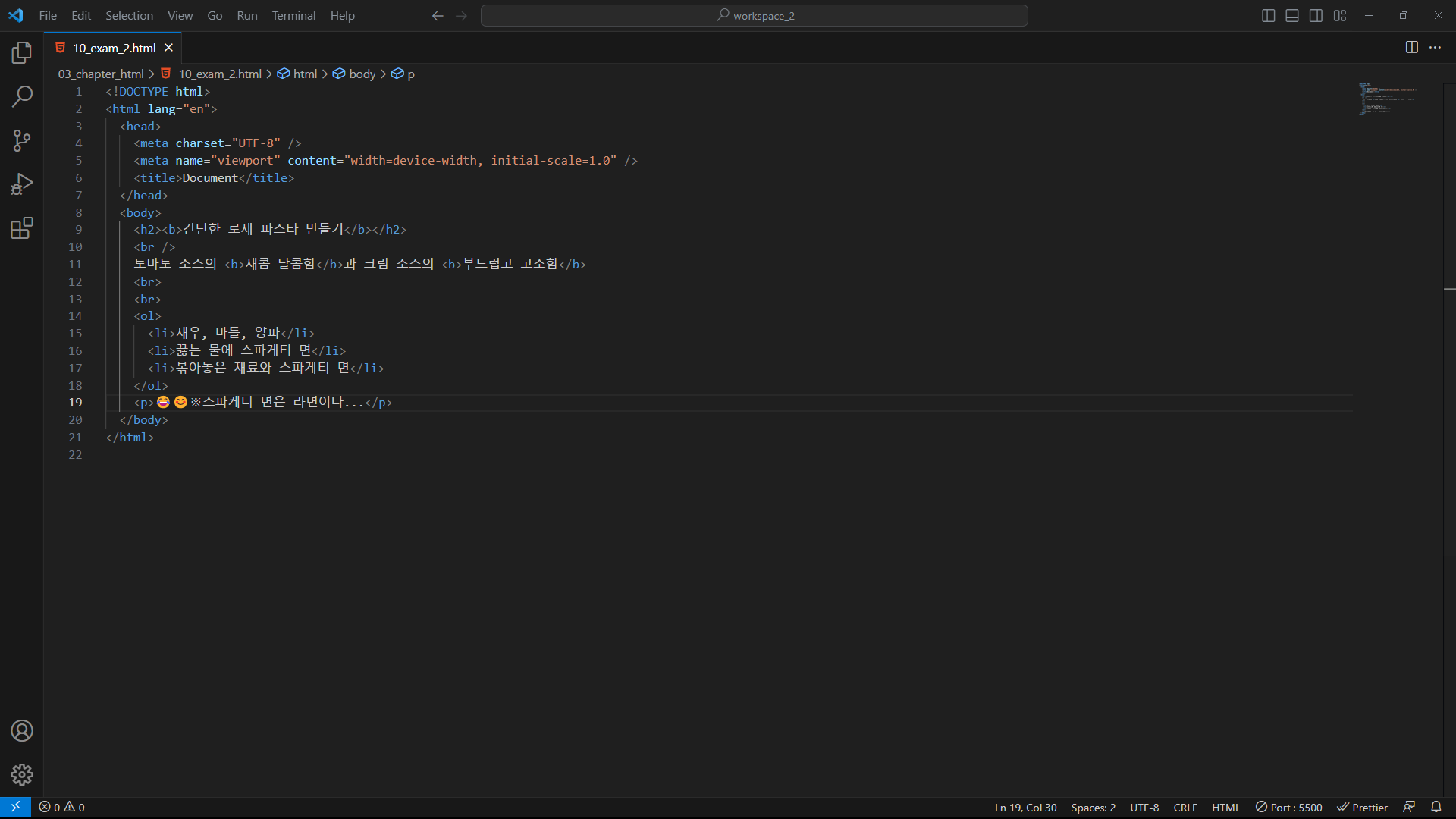Toggle the Secondary Side Bar layout button
Screen dimensions: 1456x819
(1316, 16)
